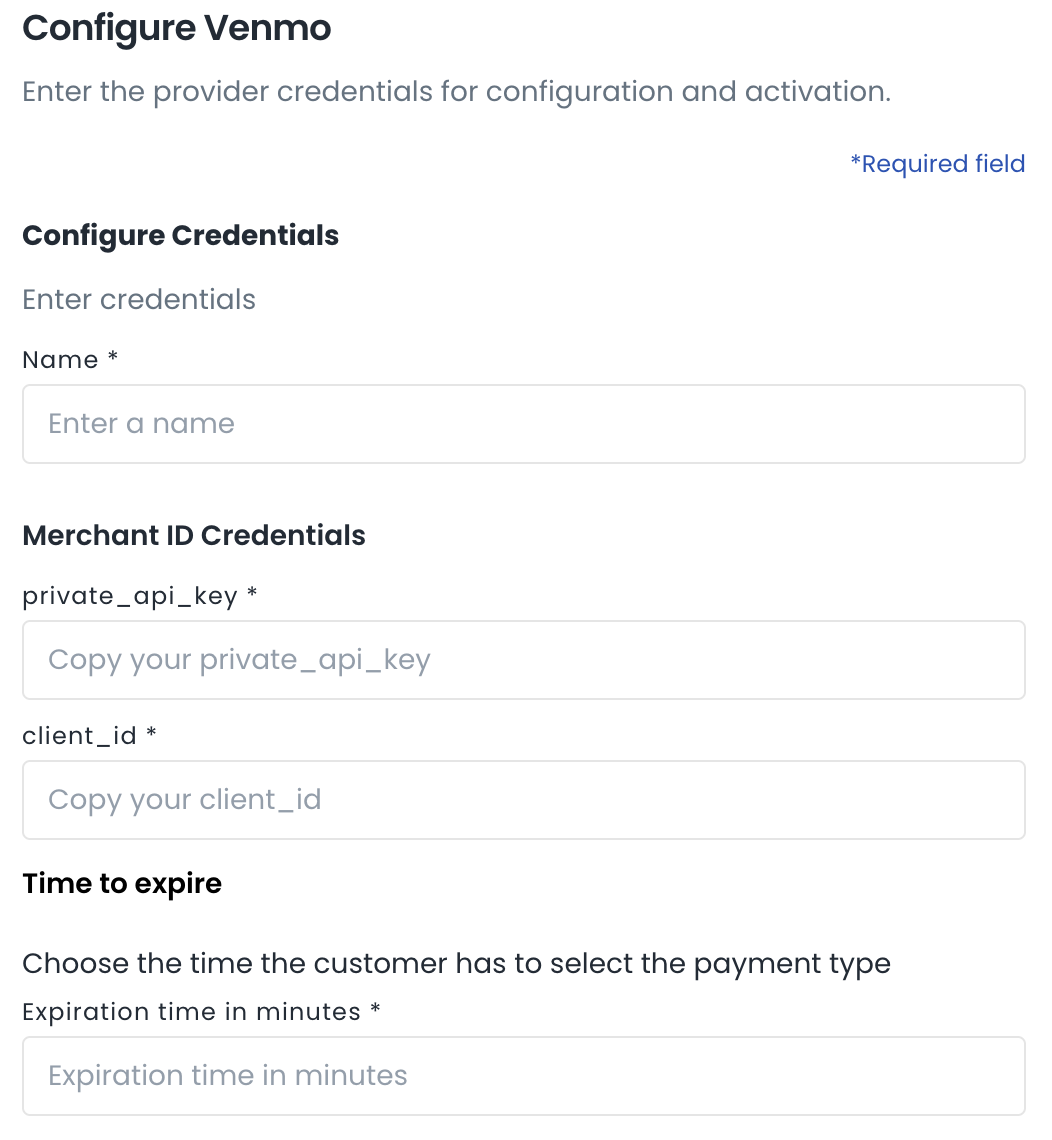Click the asterisk next to private_api_key label
The width and height of the screenshot is (1052, 1140).
[x=252, y=595]
